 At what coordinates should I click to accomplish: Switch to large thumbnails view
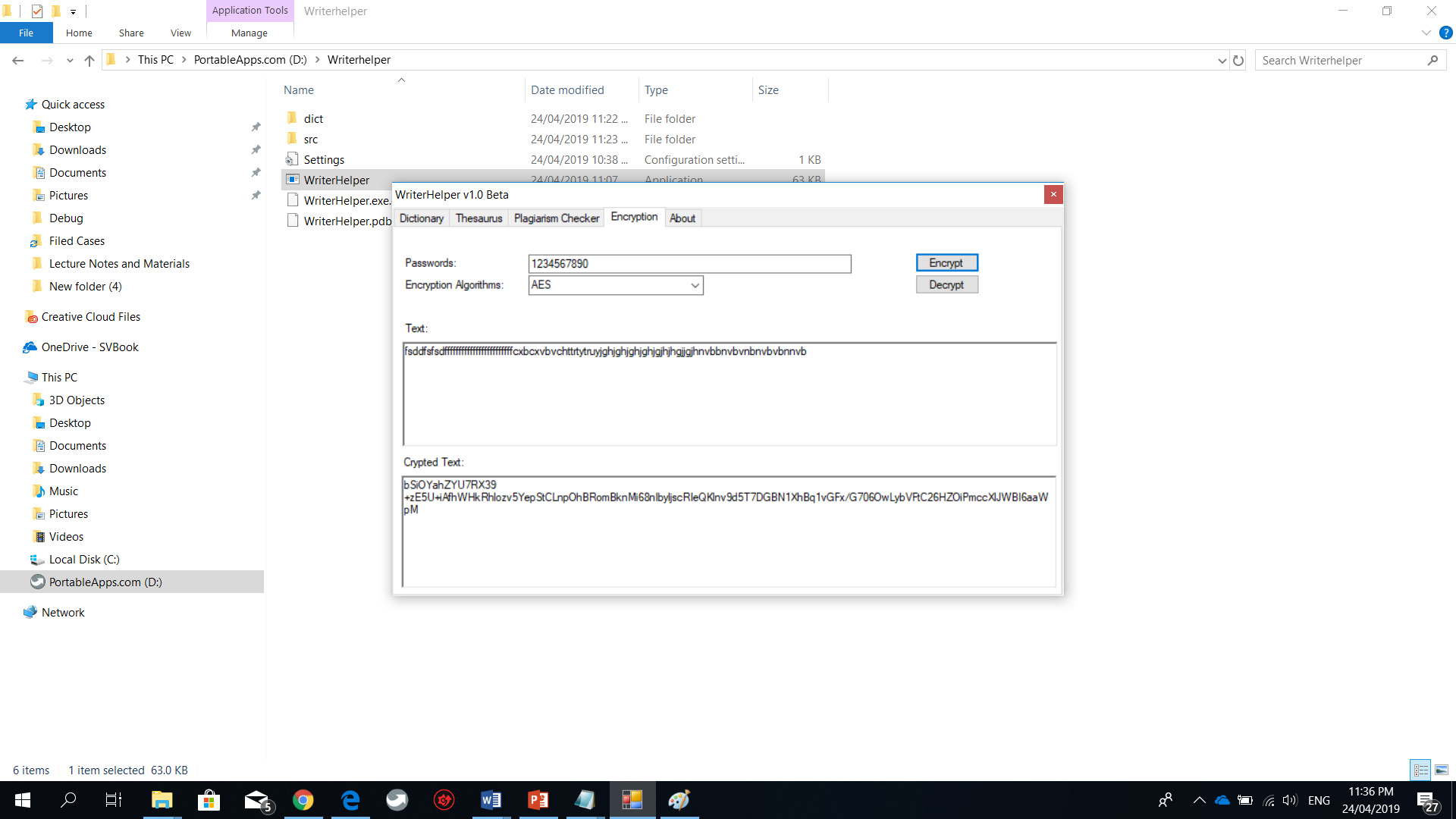coord(1442,770)
